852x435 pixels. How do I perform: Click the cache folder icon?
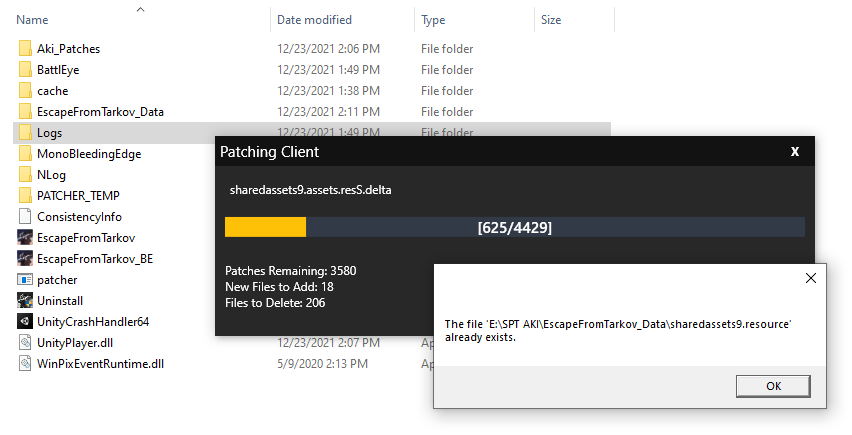(x=25, y=91)
